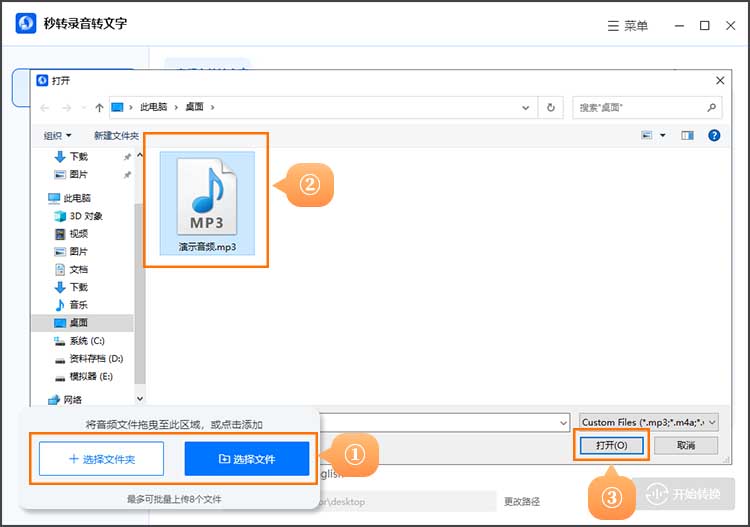Open 图片 under 此电脑 in sidebar
The height and width of the screenshot is (527, 750).
pyautogui.click(x=72, y=252)
